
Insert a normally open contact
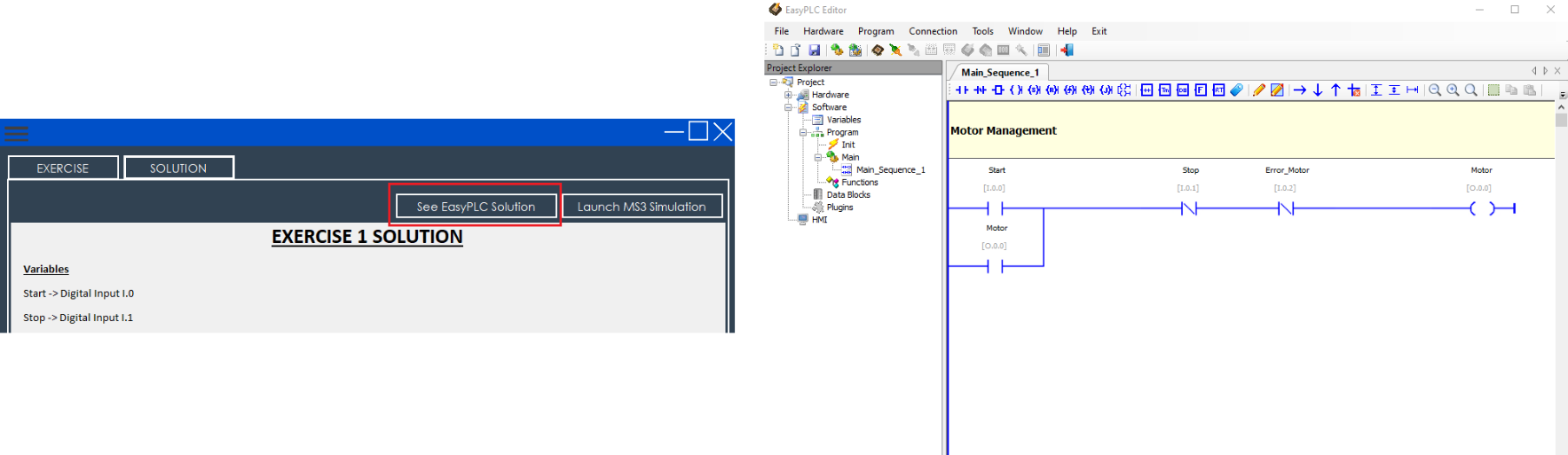click(x=962, y=90)
